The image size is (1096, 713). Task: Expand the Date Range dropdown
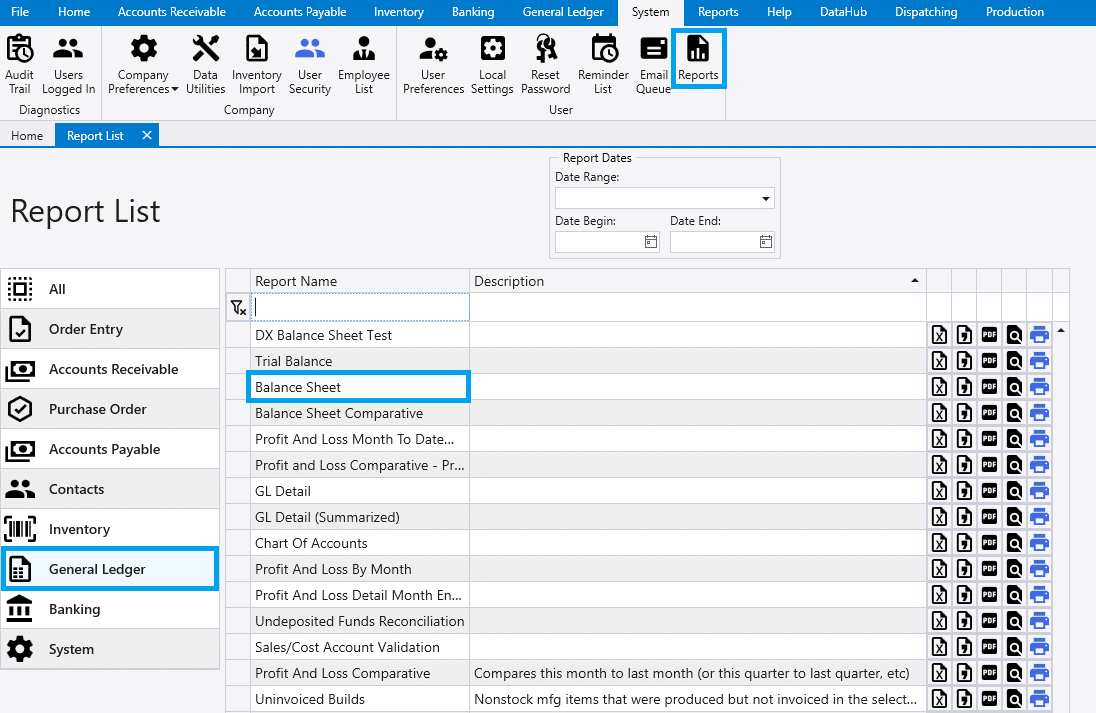pos(766,199)
